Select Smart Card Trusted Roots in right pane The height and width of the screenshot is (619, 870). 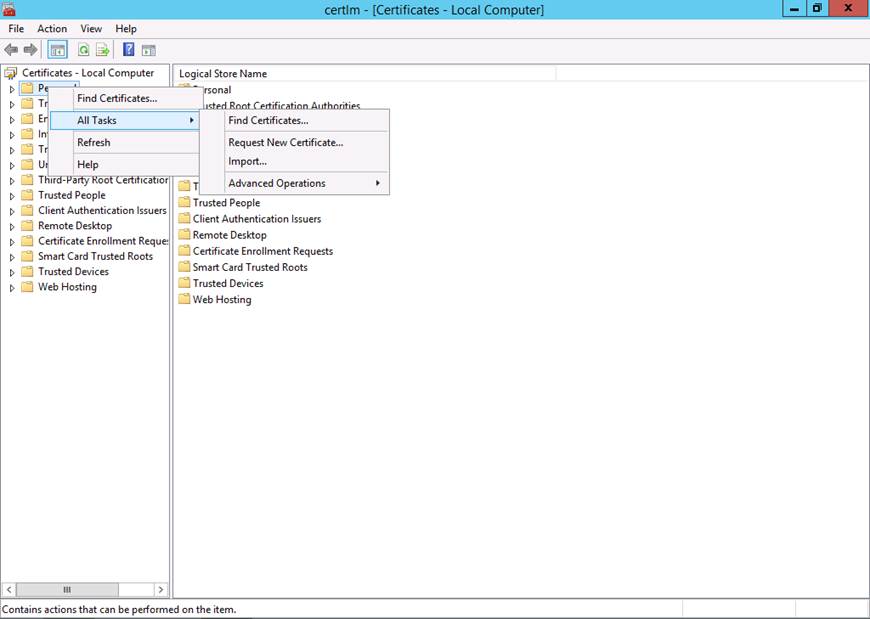click(x=250, y=267)
